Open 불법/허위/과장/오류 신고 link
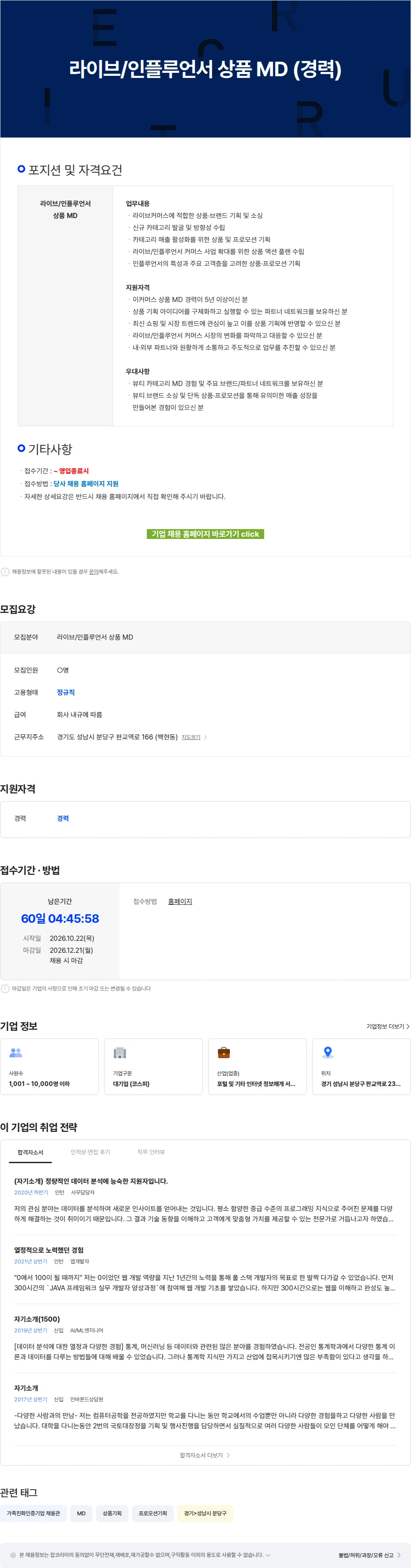This screenshot has height=1568, width=411. coord(369,1555)
